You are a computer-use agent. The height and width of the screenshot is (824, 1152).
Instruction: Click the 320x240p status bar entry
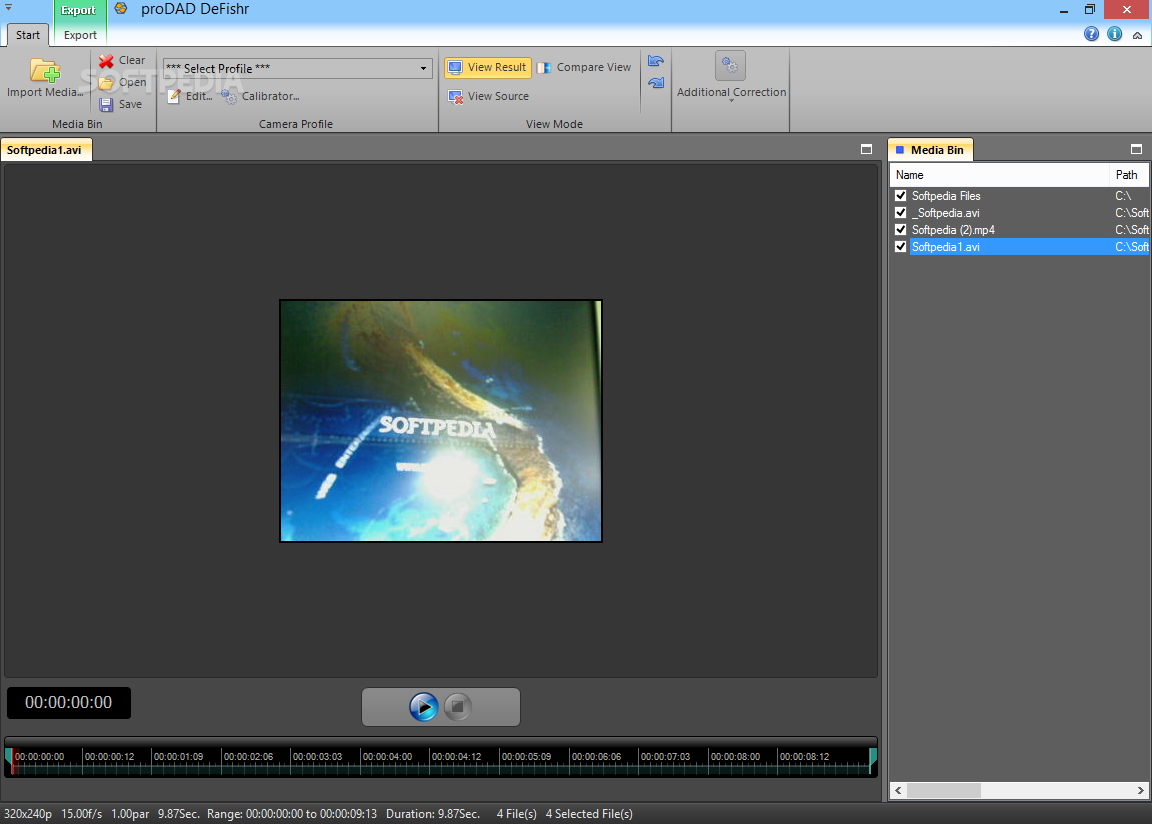point(28,814)
